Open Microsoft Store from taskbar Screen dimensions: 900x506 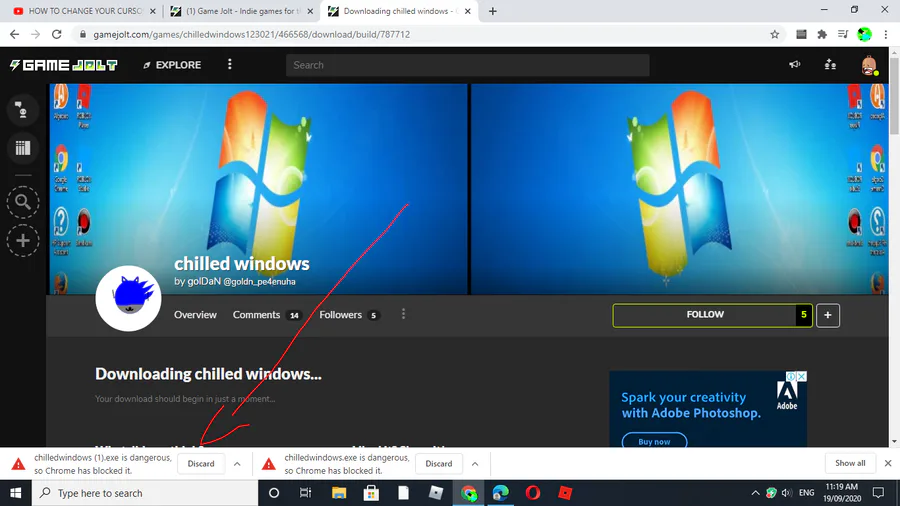point(371,493)
